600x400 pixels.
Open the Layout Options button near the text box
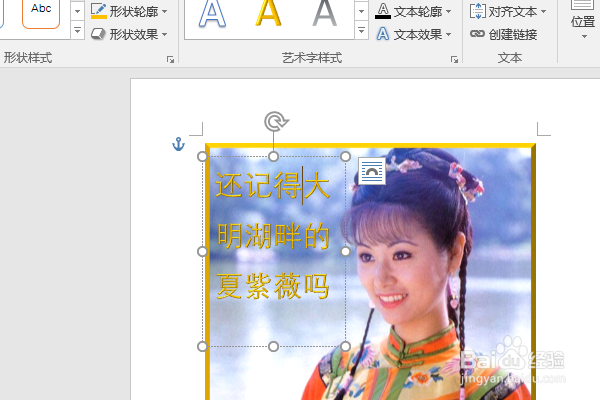[x=372, y=171]
